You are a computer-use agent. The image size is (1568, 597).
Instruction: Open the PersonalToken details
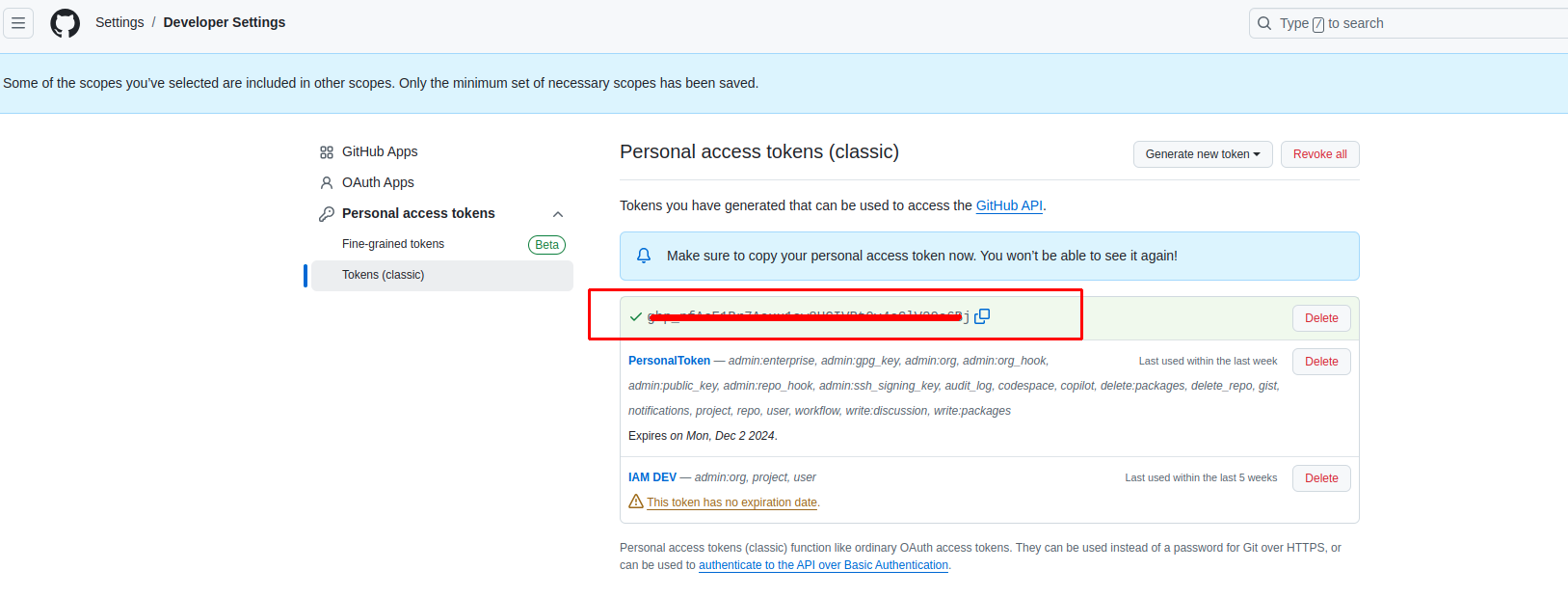(669, 360)
